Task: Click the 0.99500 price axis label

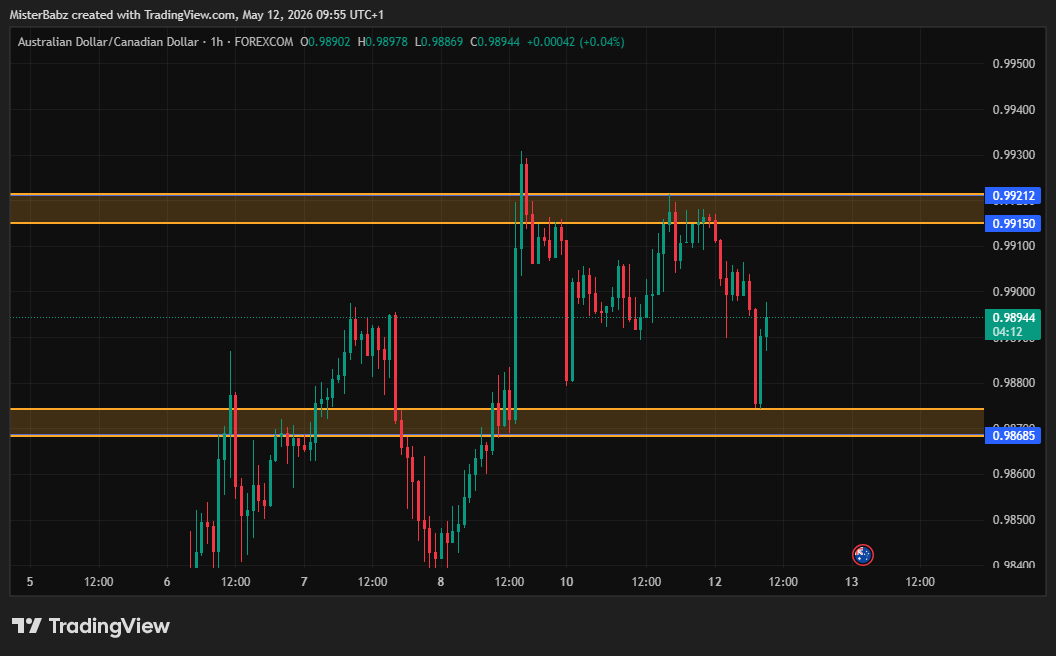Action: pos(1014,64)
